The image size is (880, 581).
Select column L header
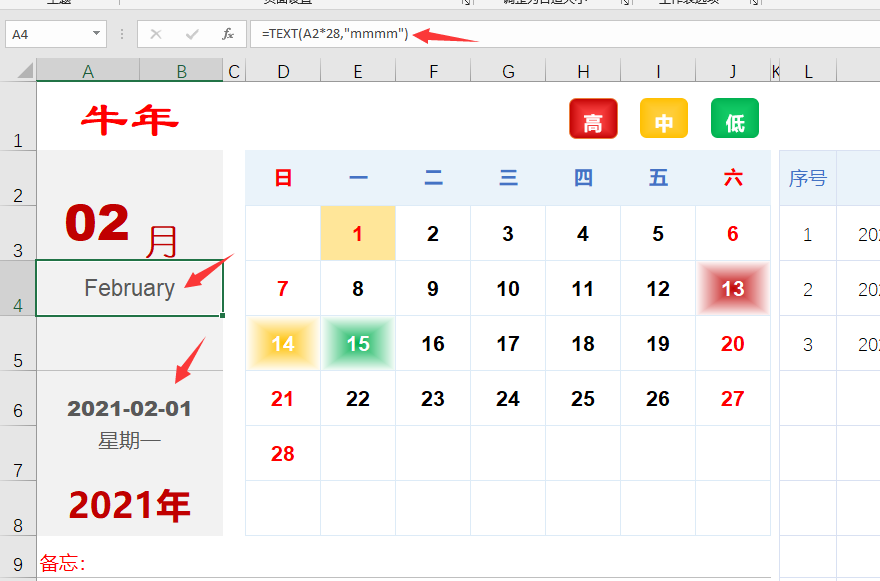[x=808, y=71]
